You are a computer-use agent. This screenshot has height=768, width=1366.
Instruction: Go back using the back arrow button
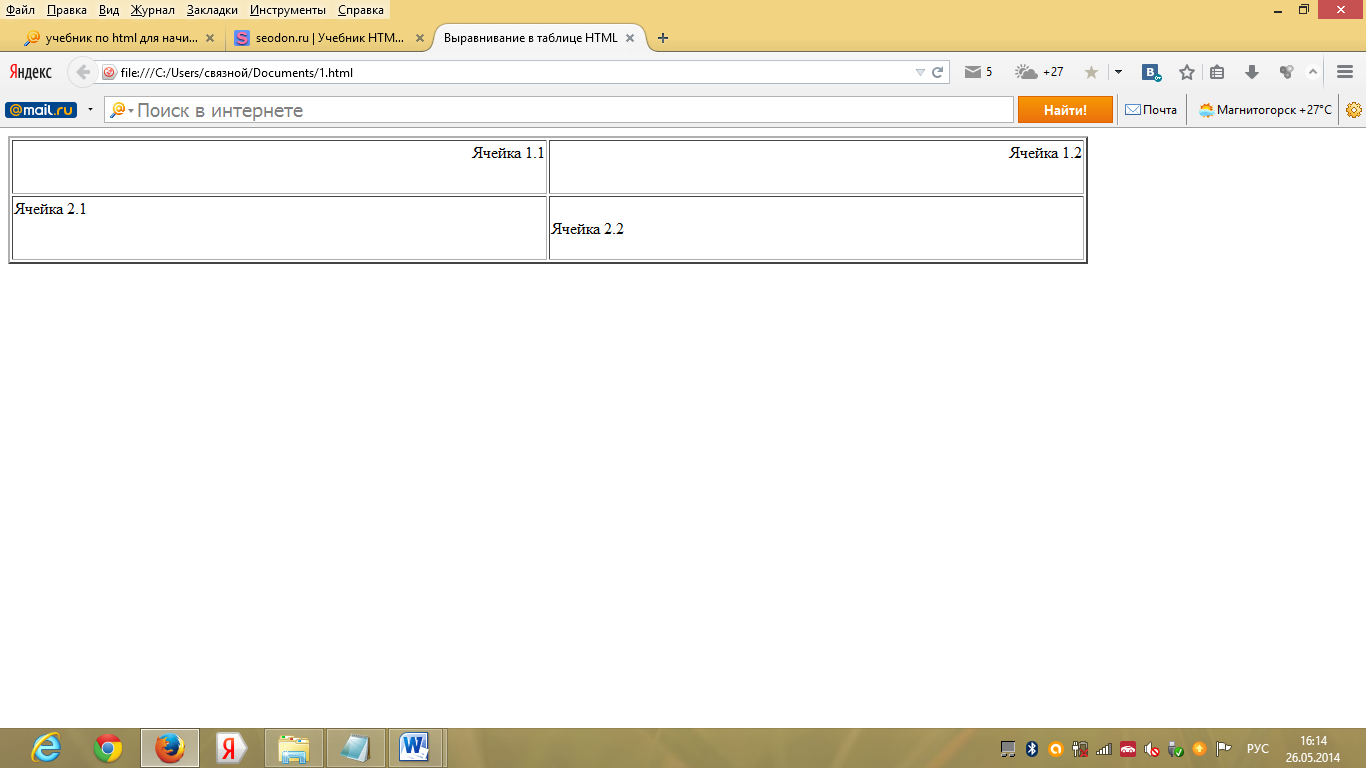pyautogui.click(x=83, y=72)
